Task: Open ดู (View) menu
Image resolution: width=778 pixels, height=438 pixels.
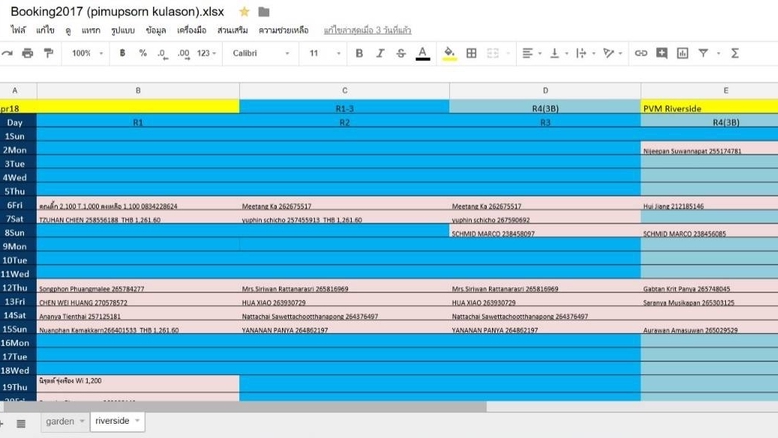Action: (68, 30)
